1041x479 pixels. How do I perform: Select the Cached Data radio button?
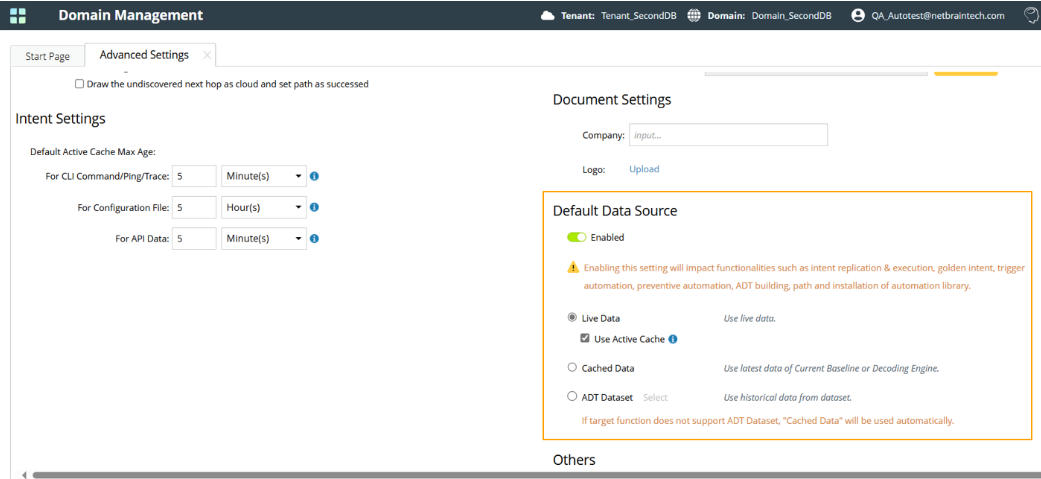pos(572,368)
